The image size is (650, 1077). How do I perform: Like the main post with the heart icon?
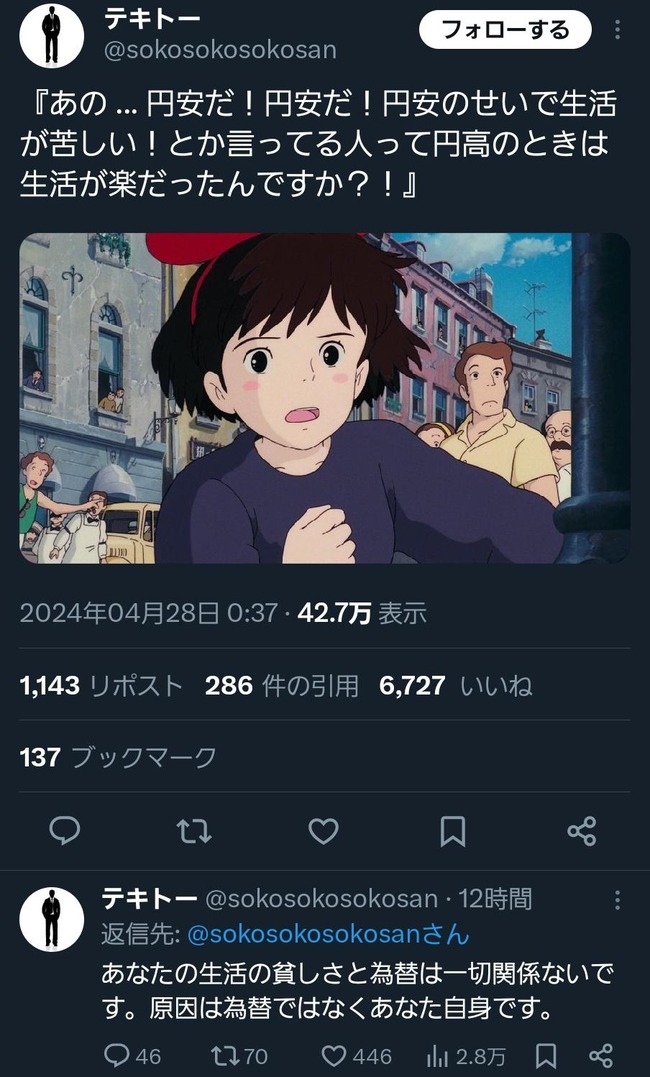point(323,832)
